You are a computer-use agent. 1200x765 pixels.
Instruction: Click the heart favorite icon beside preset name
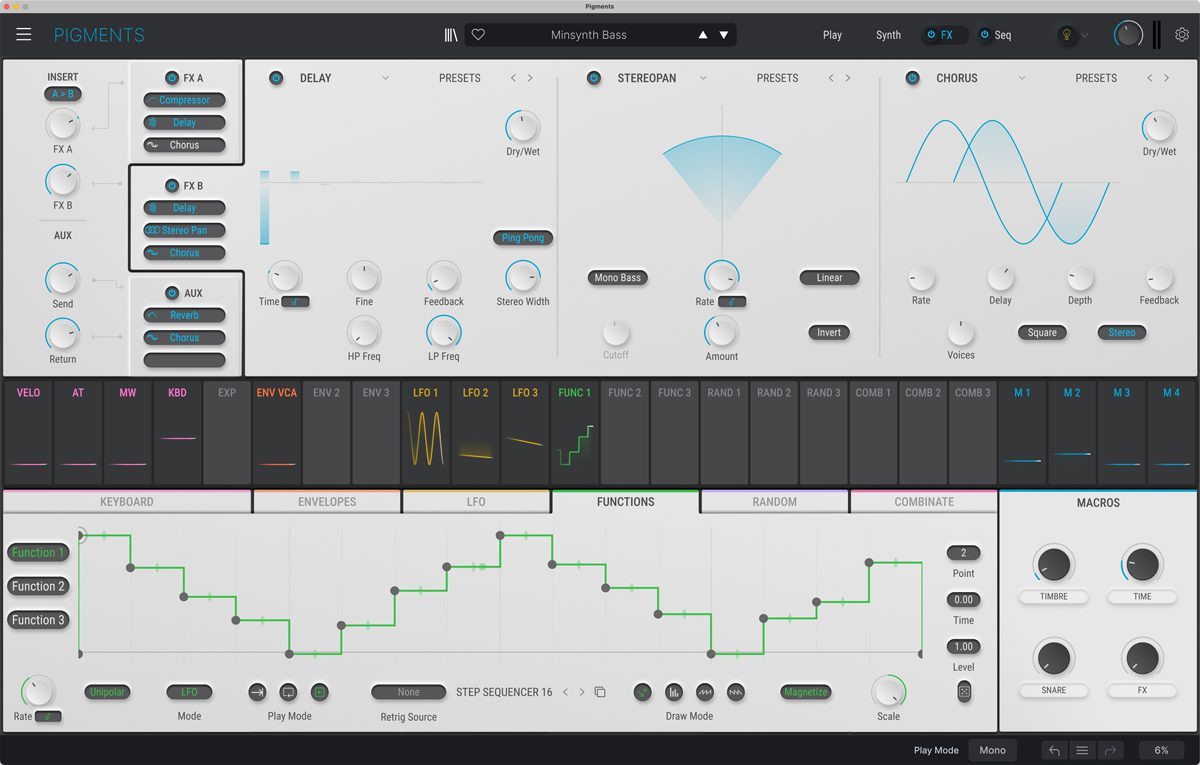point(478,34)
